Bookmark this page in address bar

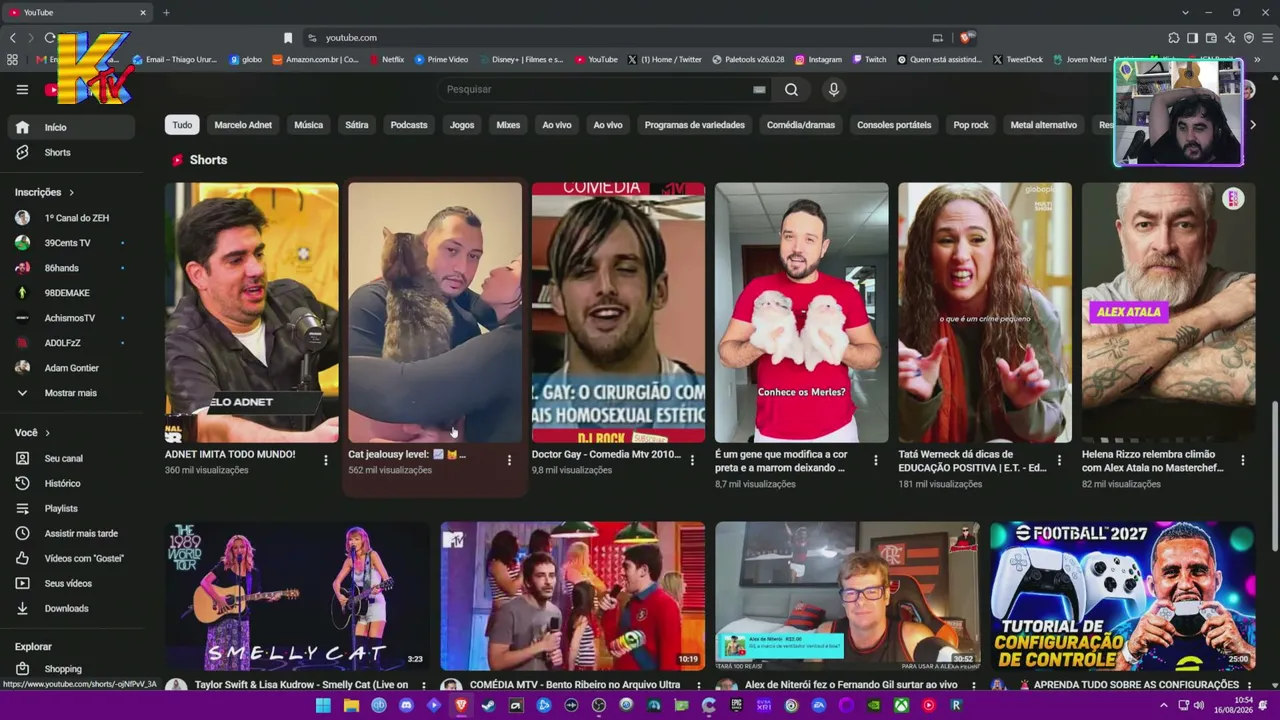click(288, 38)
